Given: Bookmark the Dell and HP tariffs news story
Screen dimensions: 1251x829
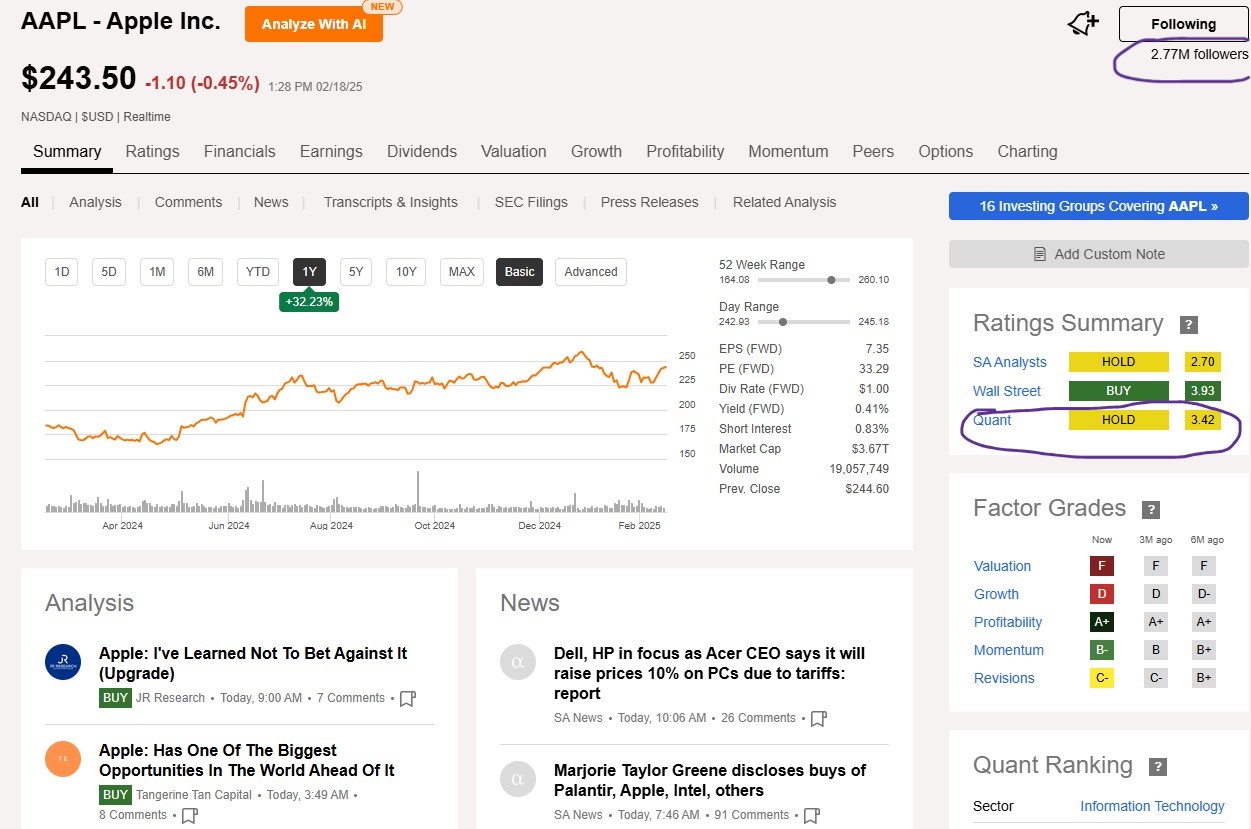Looking at the screenshot, I should [817, 718].
